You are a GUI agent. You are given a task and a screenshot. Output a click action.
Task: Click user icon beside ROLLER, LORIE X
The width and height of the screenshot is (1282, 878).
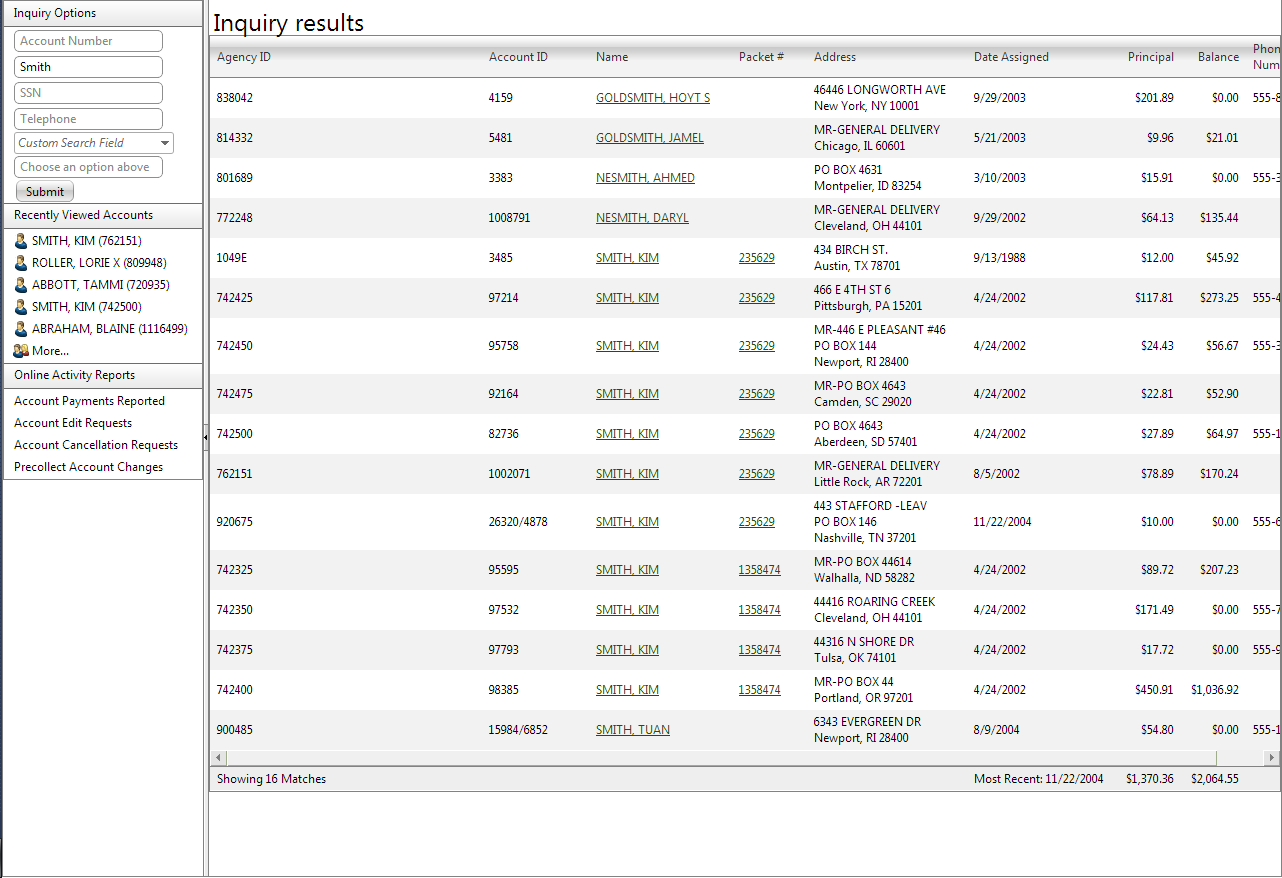21,263
